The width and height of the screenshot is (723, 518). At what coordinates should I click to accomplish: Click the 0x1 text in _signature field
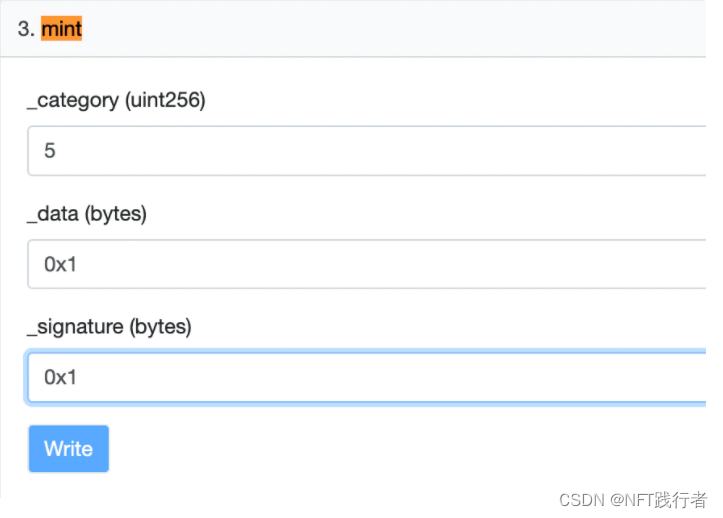(x=60, y=377)
